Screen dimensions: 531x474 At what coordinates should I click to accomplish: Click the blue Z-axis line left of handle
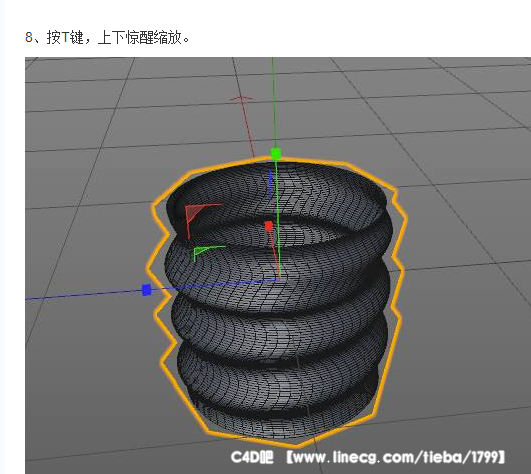[85, 295]
